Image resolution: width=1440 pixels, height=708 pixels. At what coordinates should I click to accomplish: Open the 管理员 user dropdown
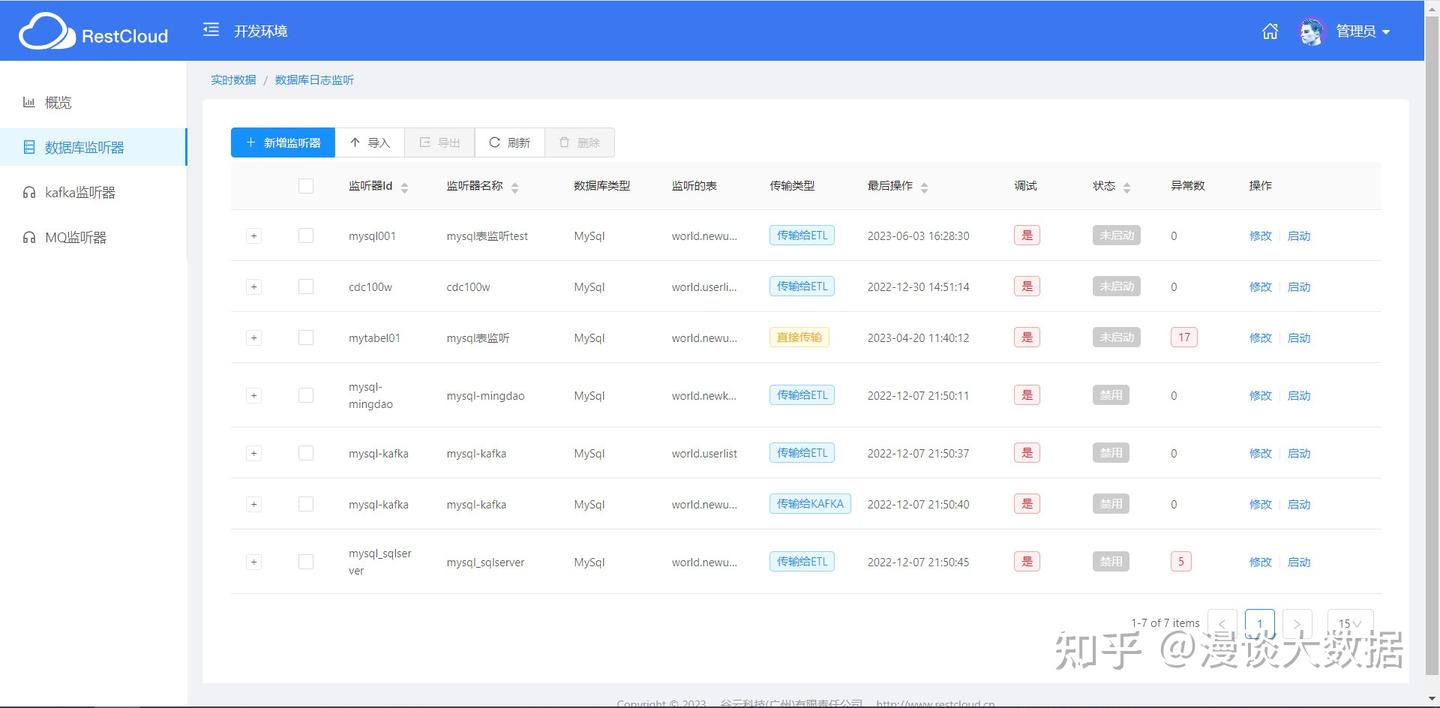pos(1363,31)
